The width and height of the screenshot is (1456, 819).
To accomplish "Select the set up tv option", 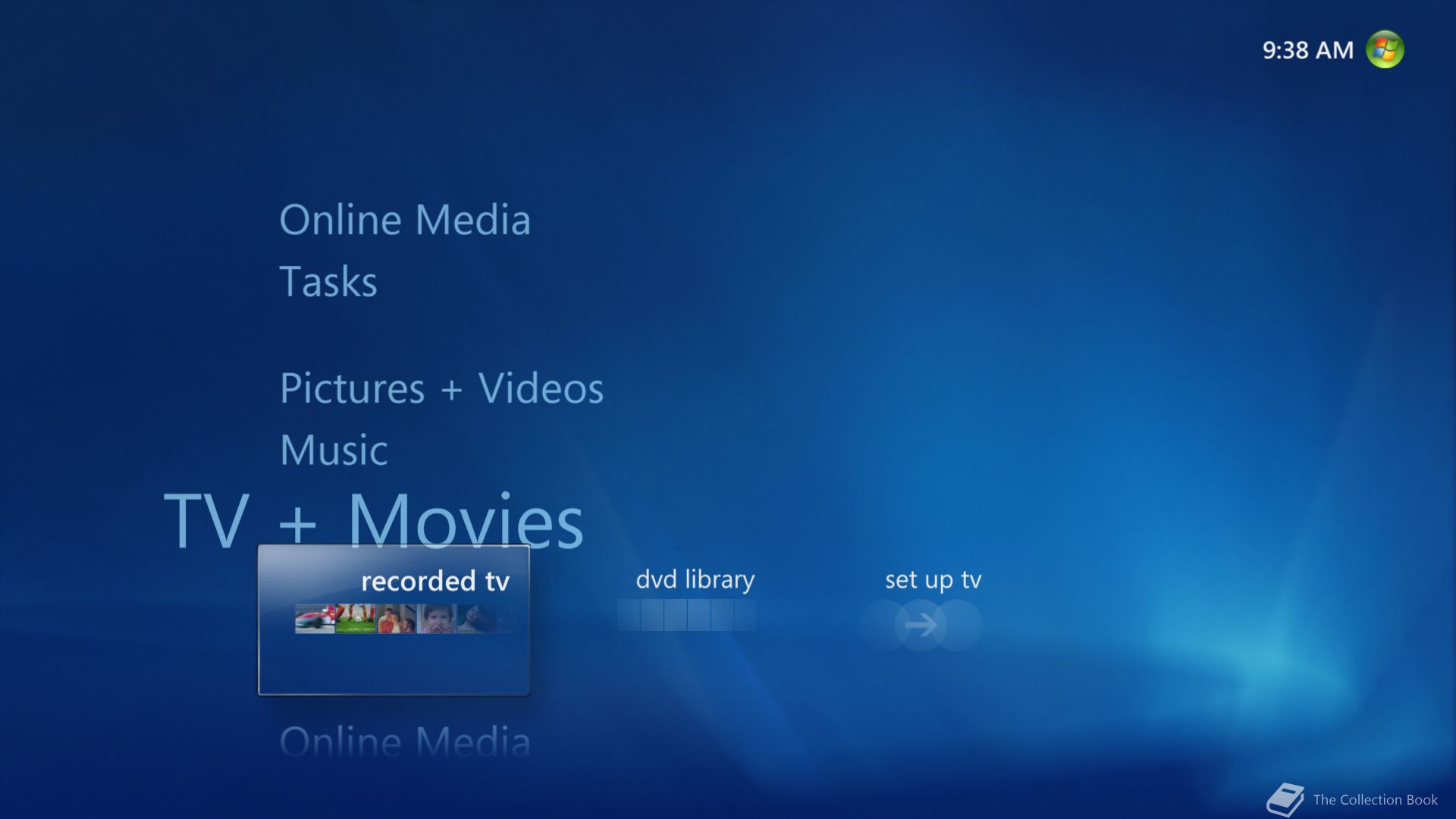I will [x=934, y=580].
